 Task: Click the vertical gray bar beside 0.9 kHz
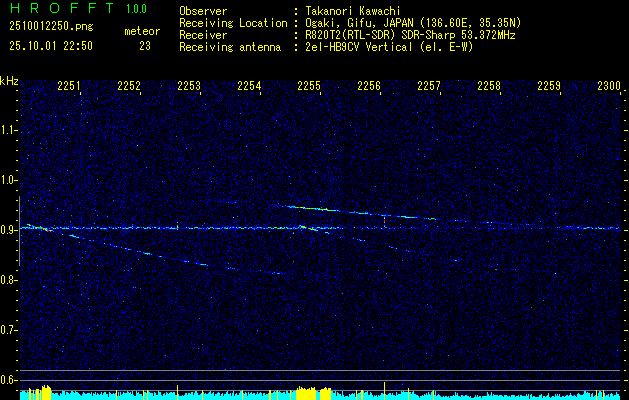tap(19, 231)
